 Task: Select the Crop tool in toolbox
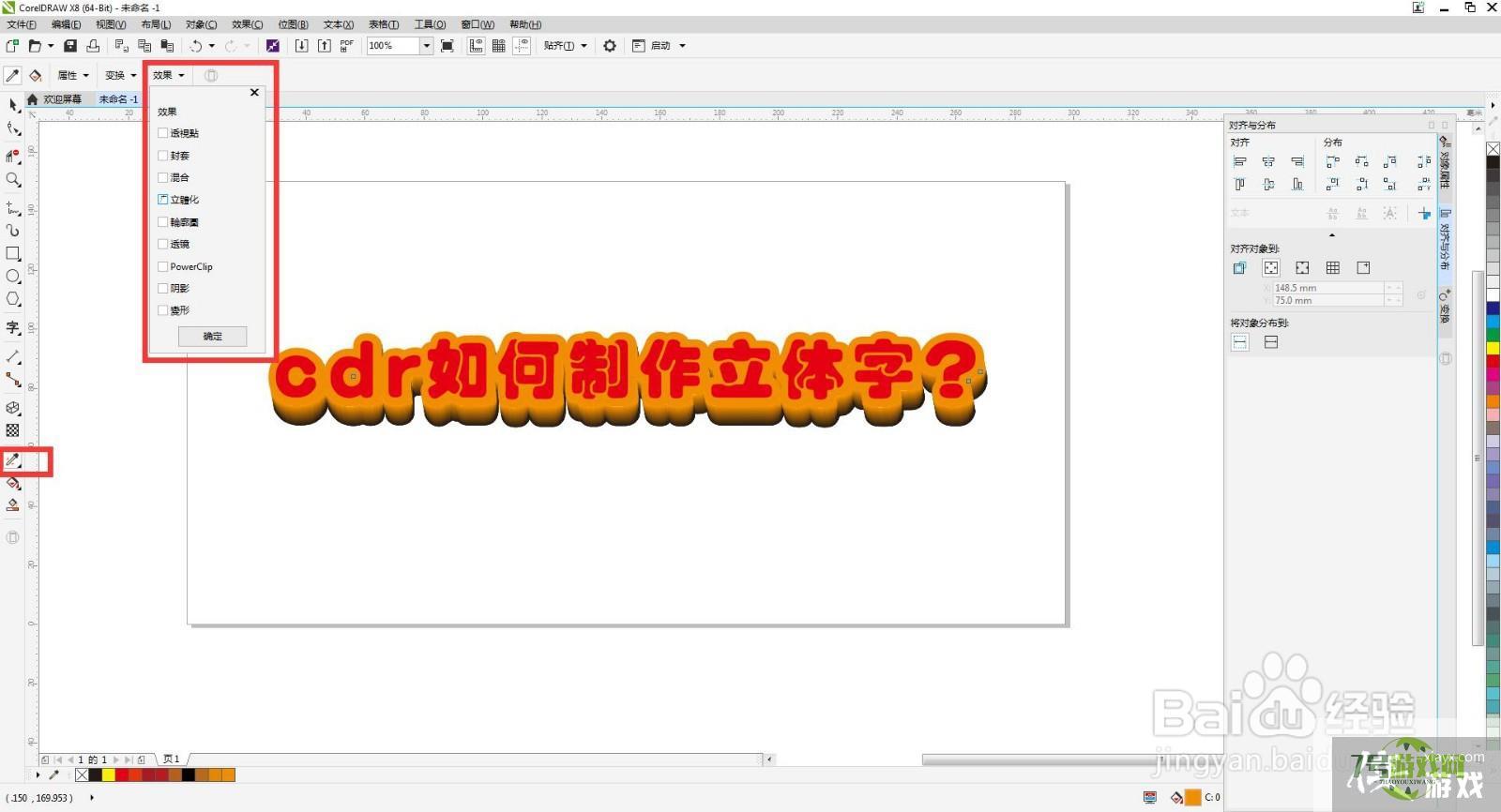click(x=13, y=156)
